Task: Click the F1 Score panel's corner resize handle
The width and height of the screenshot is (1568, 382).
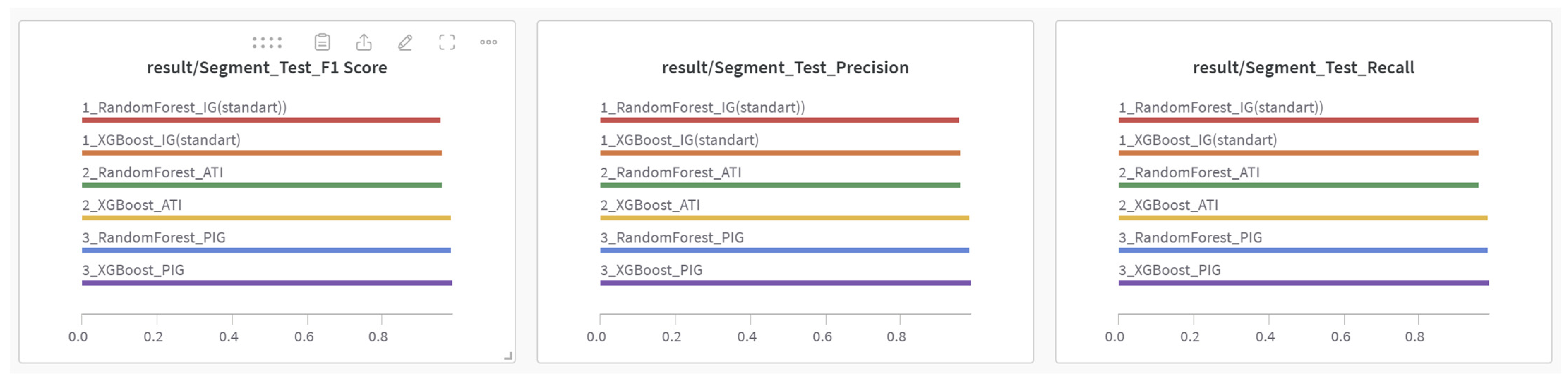Action: click(507, 356)
